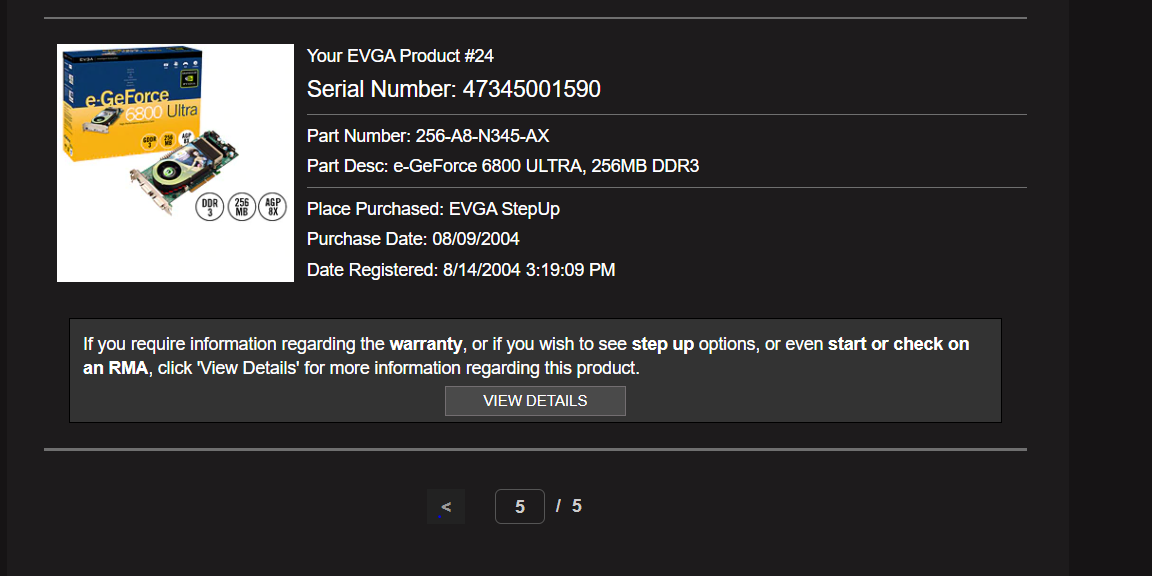The height and width of the screenshot is (576, 1152).
Task: Click the 256 MB badge icon
Action: click(241, 208)
